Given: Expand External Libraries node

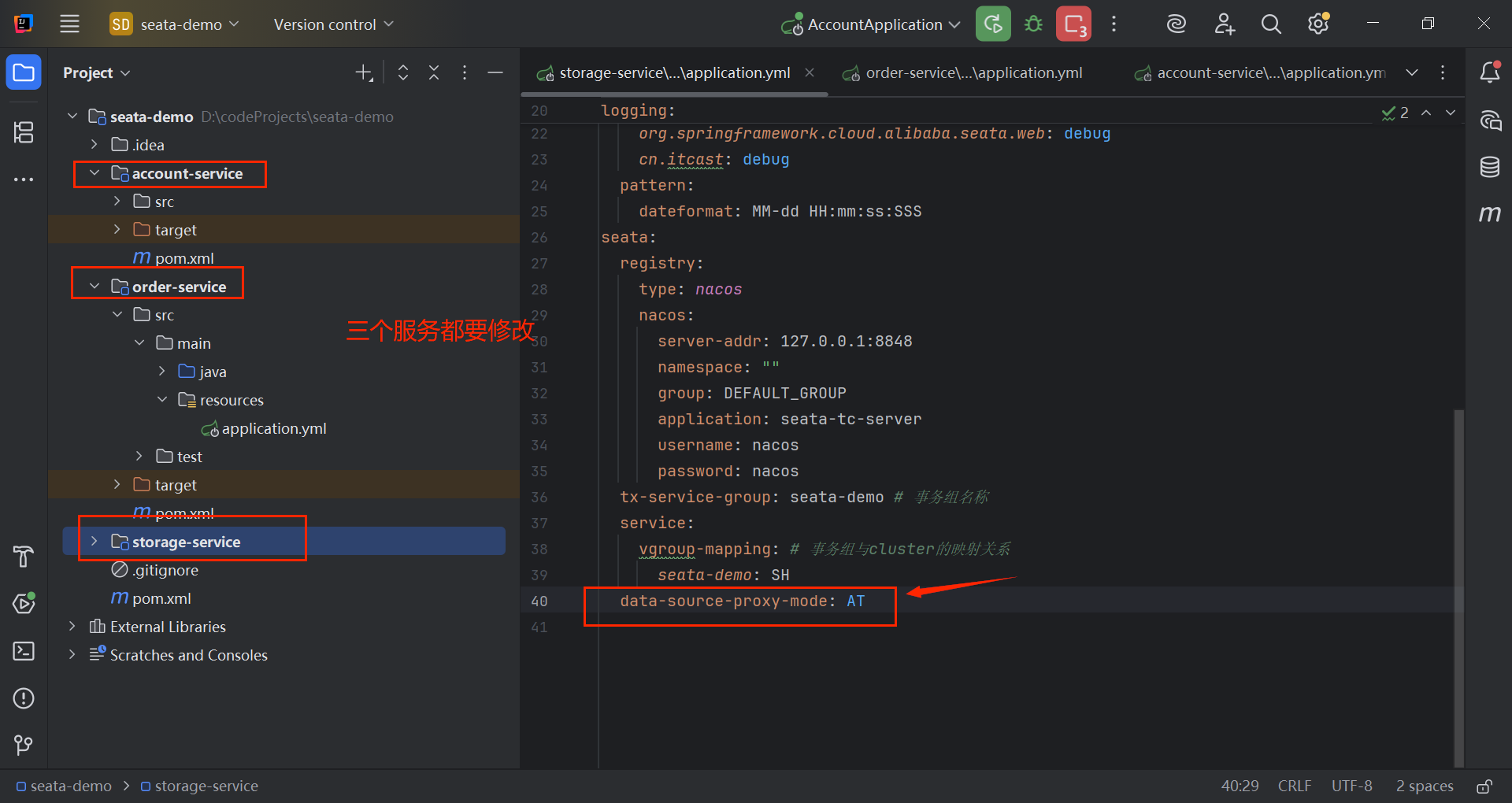Looking at the screenshot, I should click(x=72, y=627).
